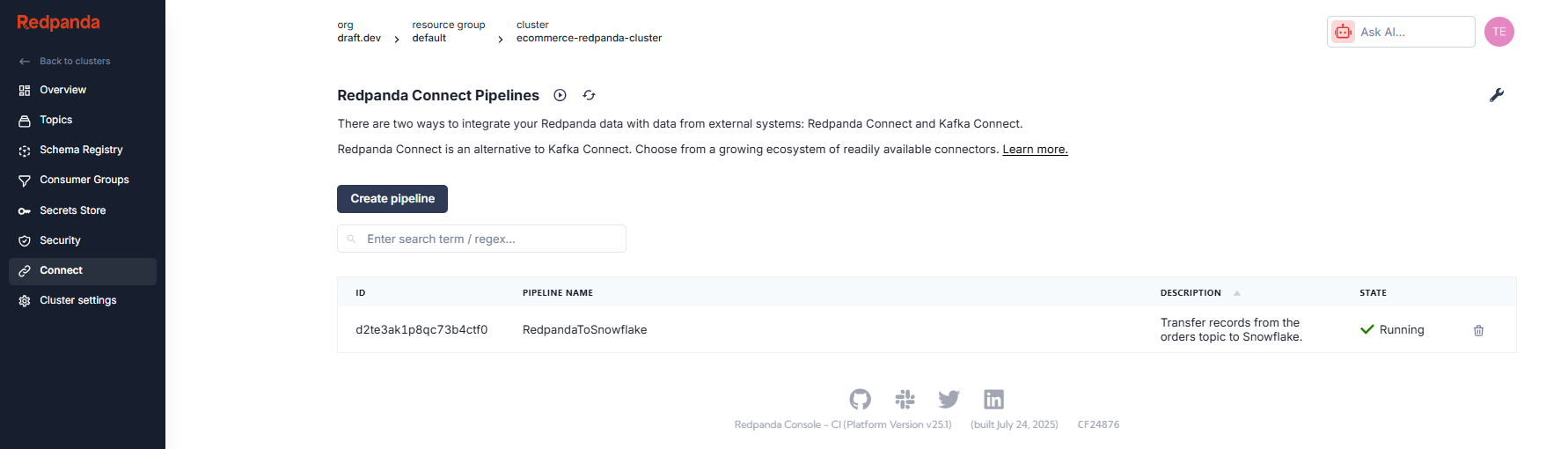Screen dimensions: 1568x449
Task: Click the play icon beside page title
Action: (560, 95)
